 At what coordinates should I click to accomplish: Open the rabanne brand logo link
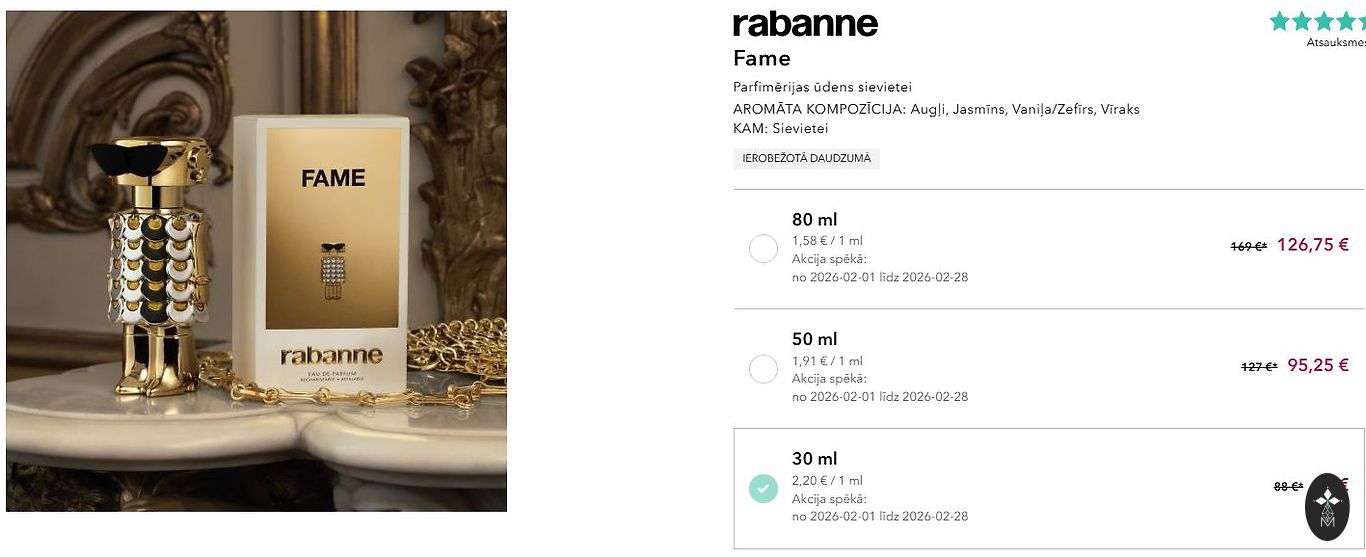pyautogui.click(x=805, y=24)
